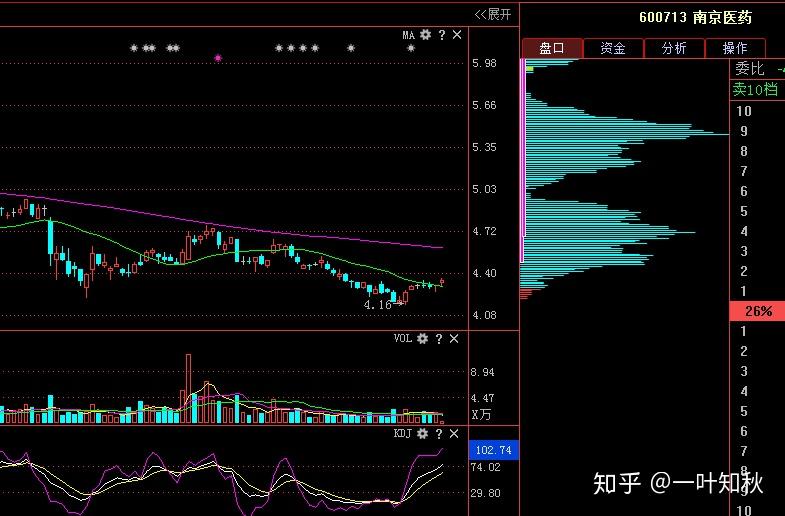This screenshot has width=785, height=516.
Task: Click the magenta star event marker
Action: pos(218,58)
